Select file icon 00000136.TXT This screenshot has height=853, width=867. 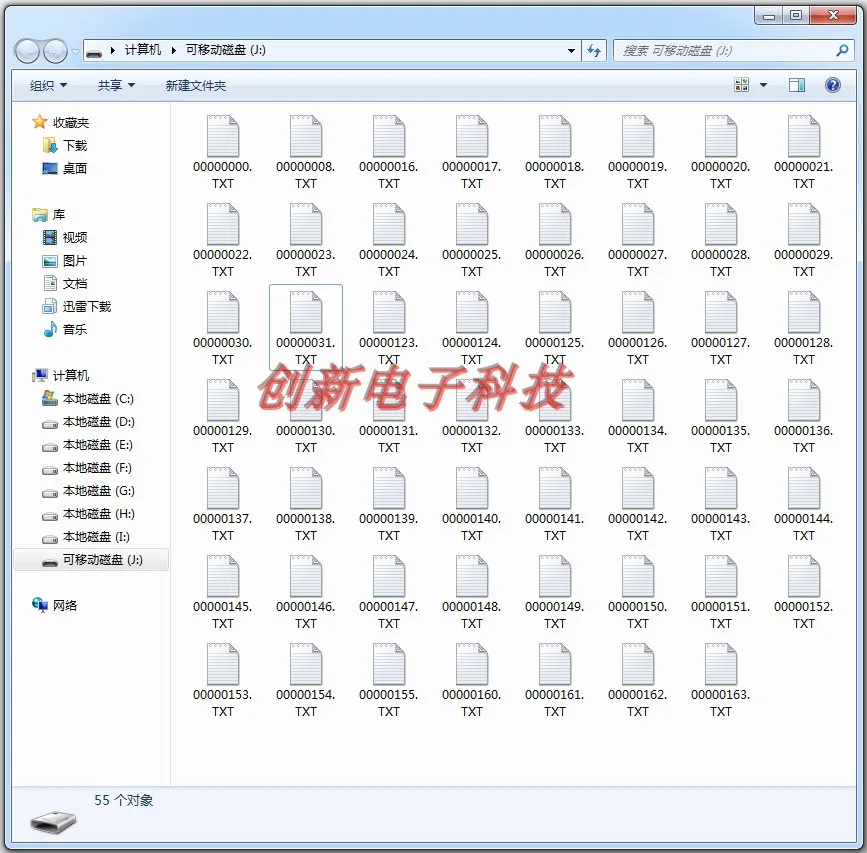(803, 400)
